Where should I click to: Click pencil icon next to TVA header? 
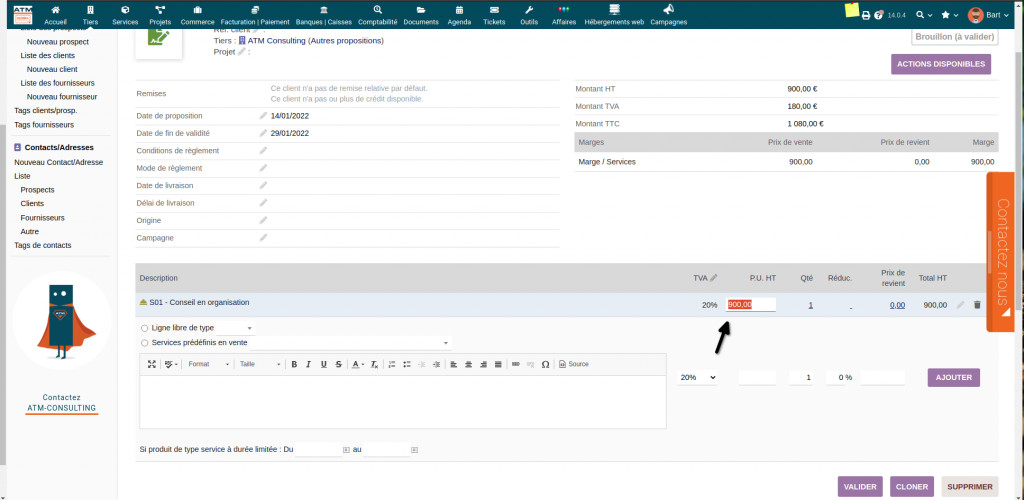pyautogui.click(x=714, y=277)
